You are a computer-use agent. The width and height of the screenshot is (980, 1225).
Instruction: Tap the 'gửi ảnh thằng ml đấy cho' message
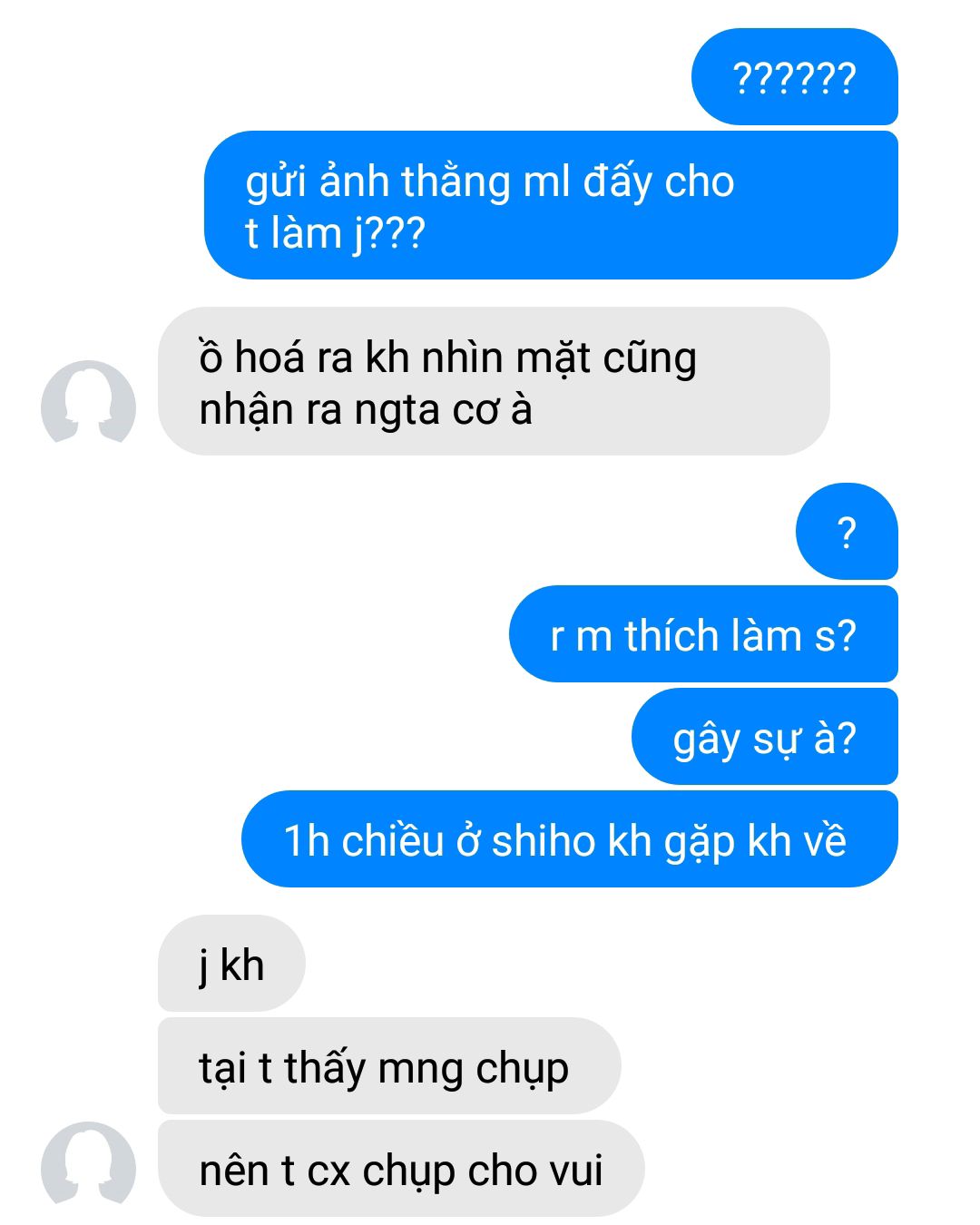tap(551, 205)
